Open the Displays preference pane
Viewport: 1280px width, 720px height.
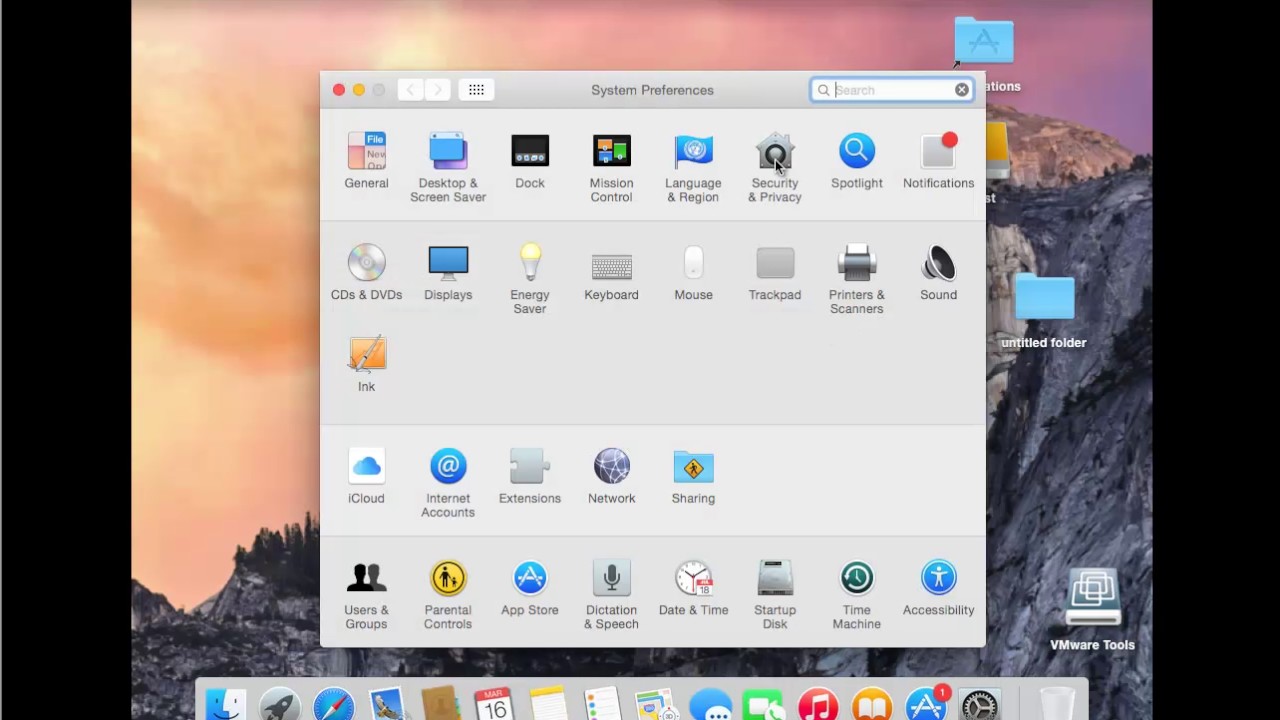click(x=448, y=272)
